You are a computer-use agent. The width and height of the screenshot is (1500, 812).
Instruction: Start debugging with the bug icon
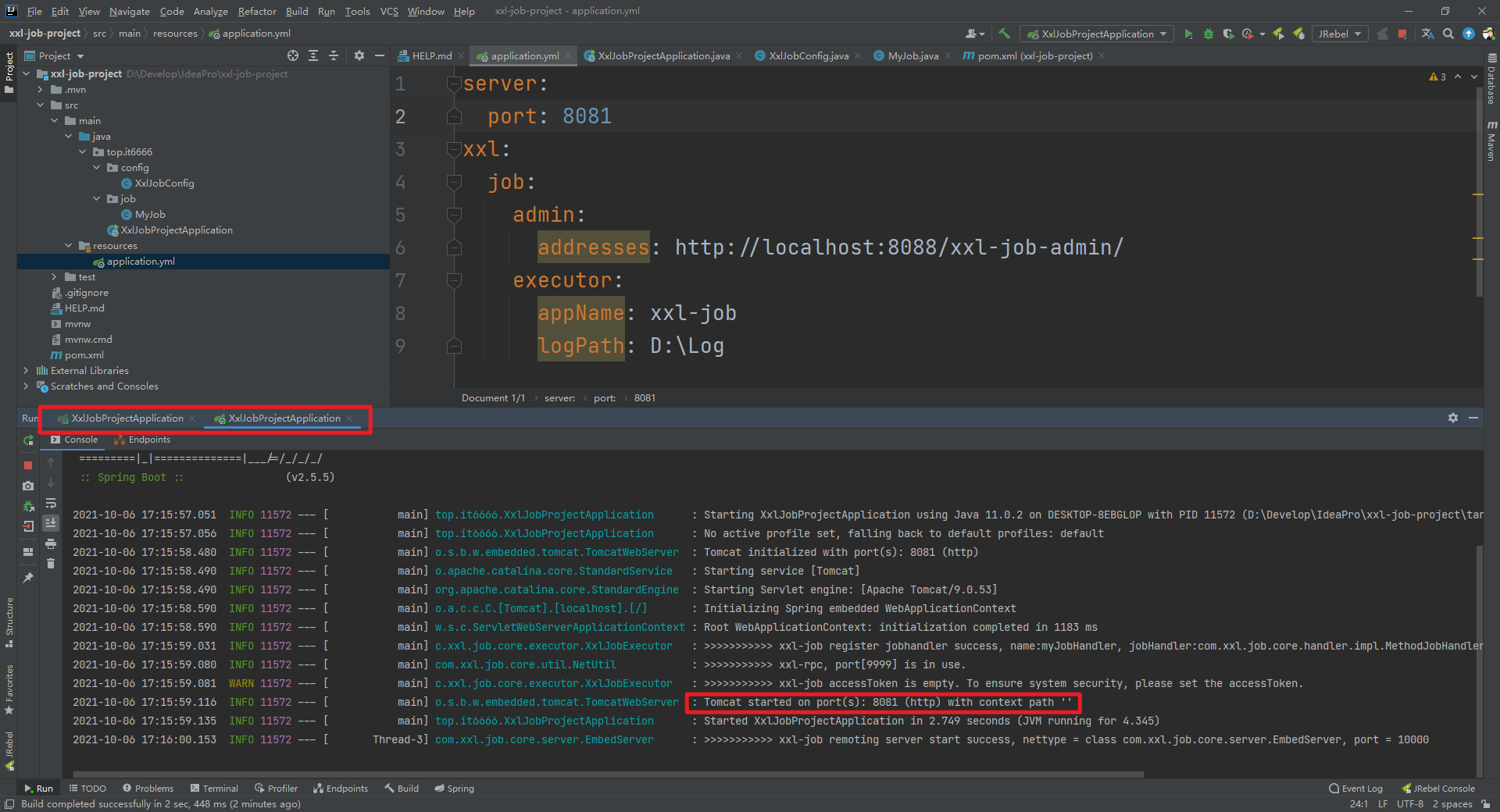tap(1209, 34)
